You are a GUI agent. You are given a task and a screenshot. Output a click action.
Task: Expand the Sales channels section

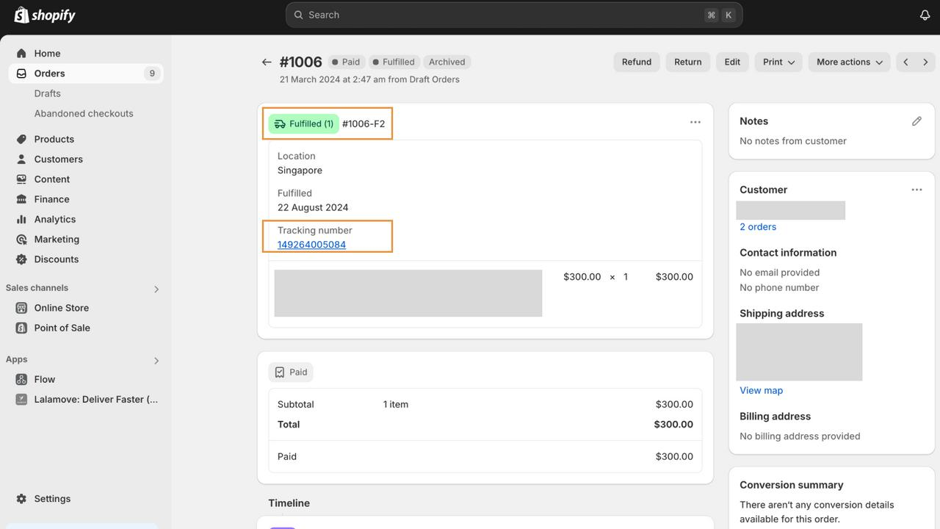click(156, 289)
